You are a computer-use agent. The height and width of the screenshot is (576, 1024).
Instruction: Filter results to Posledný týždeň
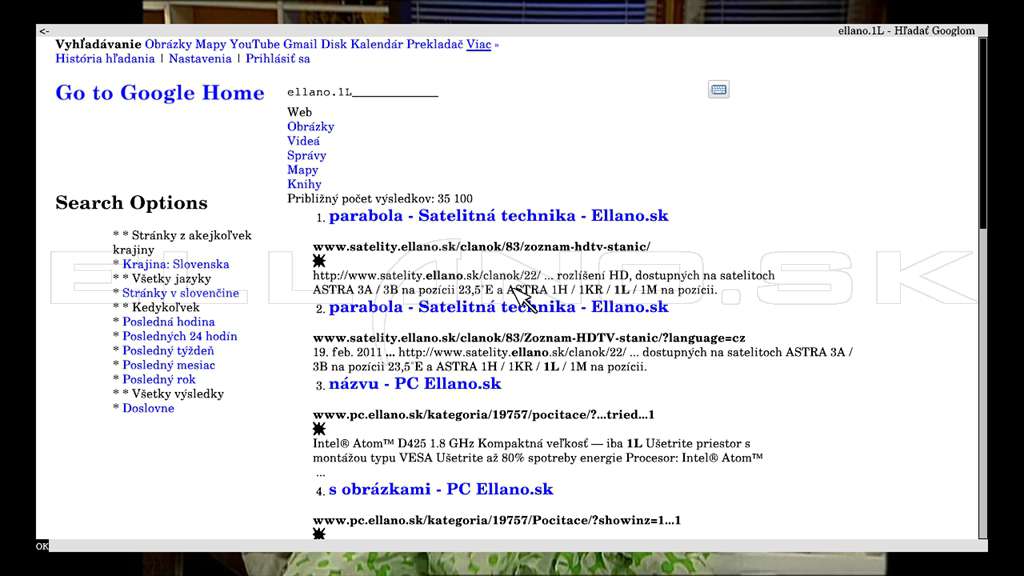(168, 351)
